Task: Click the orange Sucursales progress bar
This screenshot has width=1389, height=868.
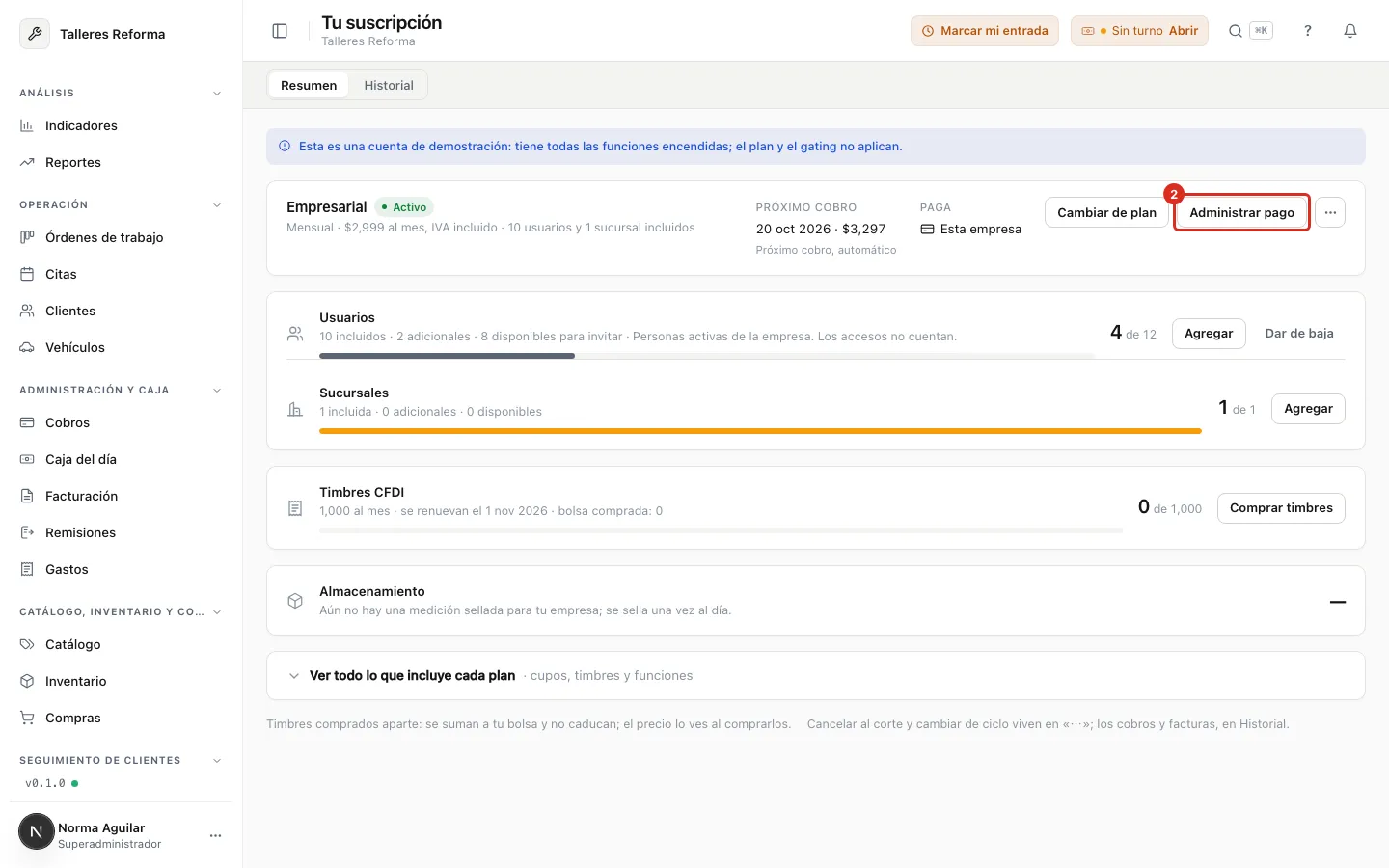Action: [x=760, y=431]
